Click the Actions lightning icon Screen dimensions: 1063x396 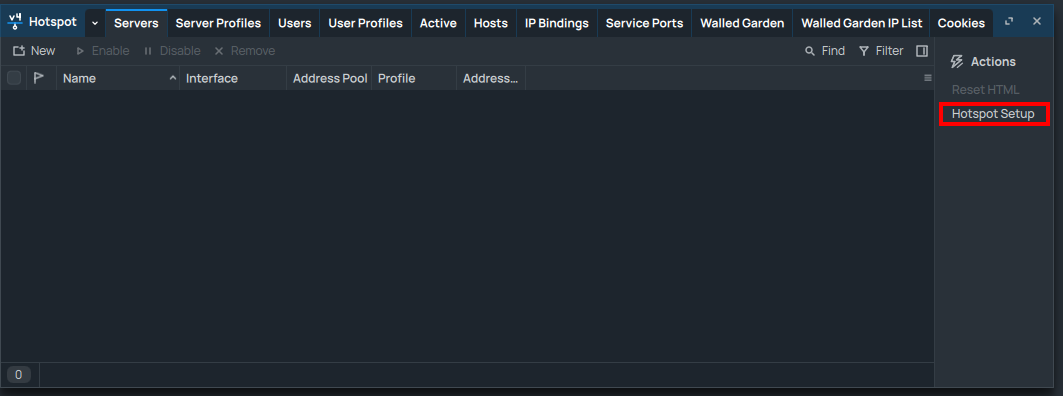click(x=957, y=62)
